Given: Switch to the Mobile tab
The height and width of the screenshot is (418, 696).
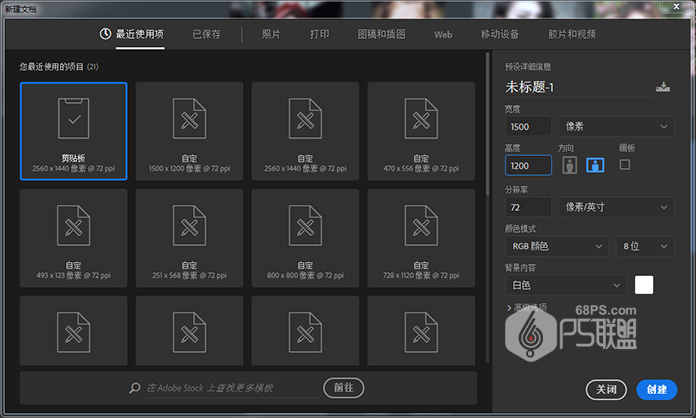Looking at the screenshot, I should tap(500, 34).
